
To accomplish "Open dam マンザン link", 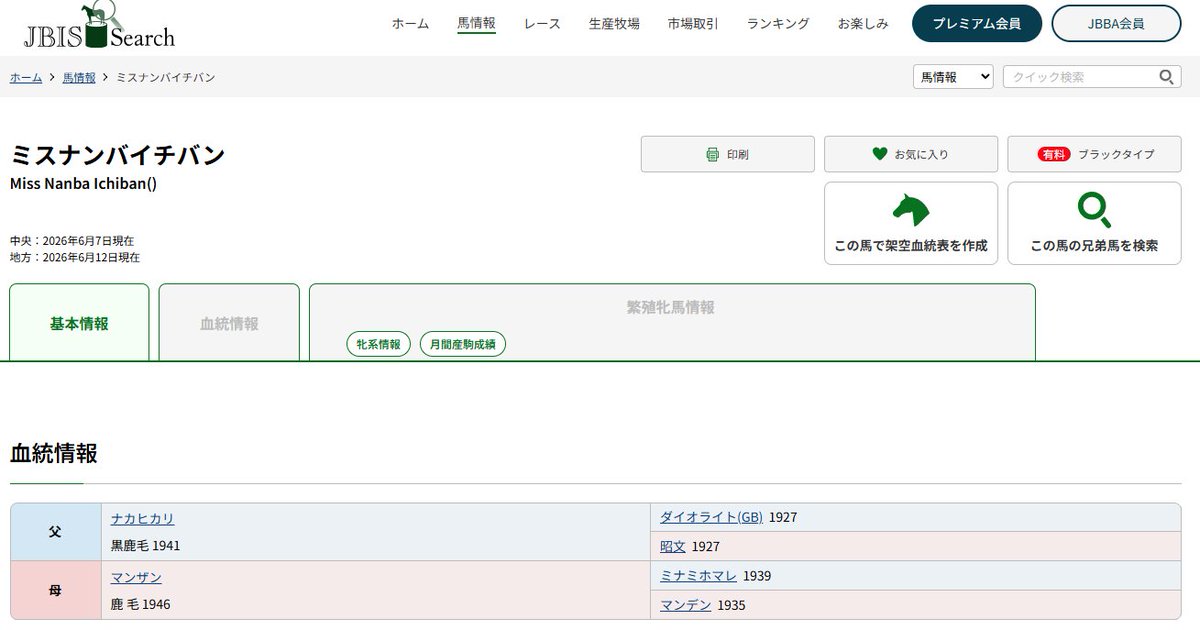I will coord(136,577).
